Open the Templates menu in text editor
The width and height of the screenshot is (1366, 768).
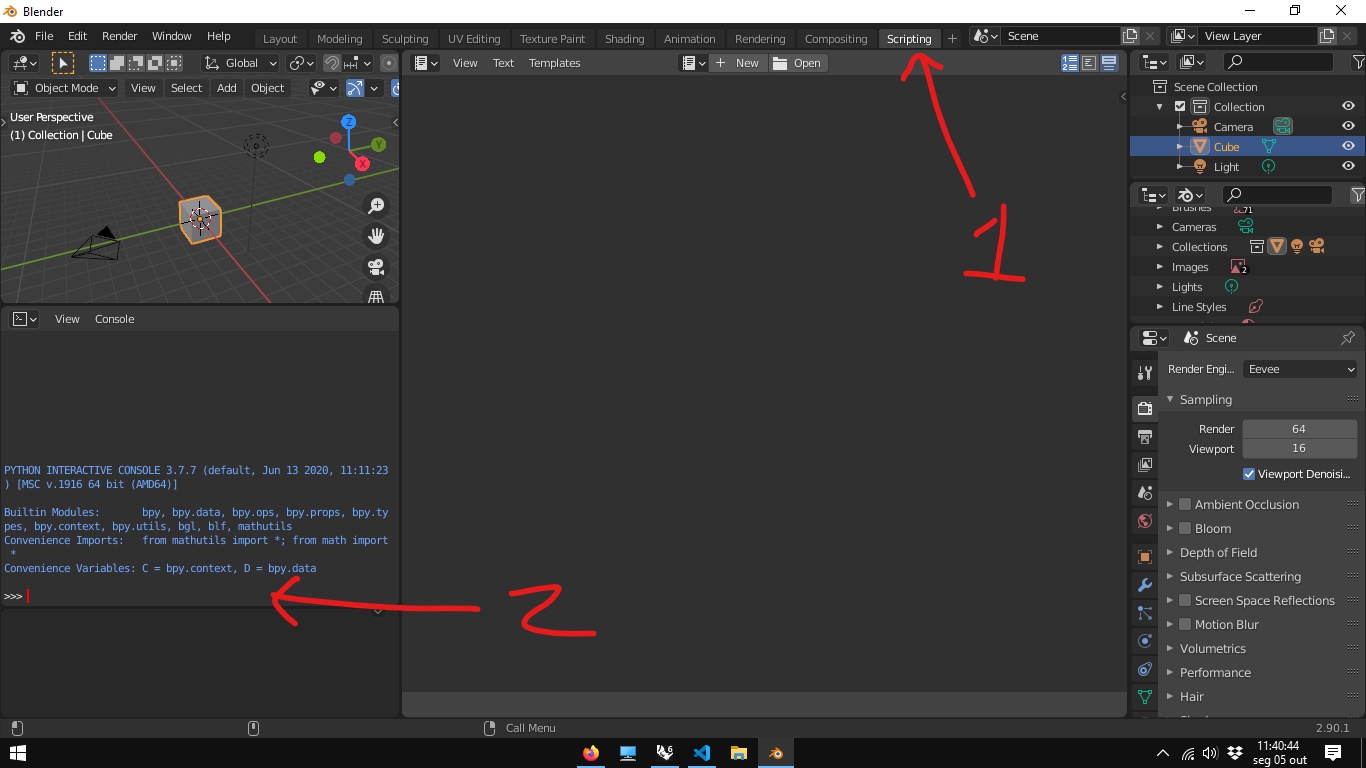coord(554,63)
